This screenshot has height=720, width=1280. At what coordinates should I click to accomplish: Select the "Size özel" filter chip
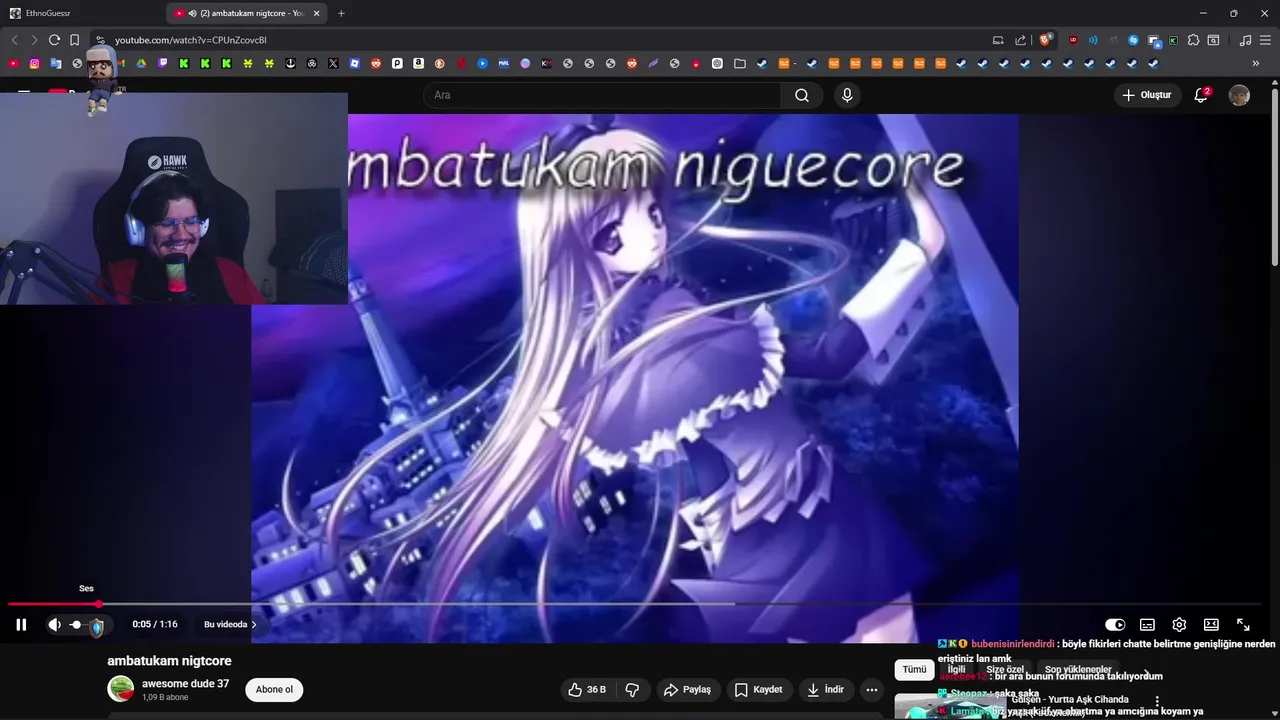pos(1005,670)
